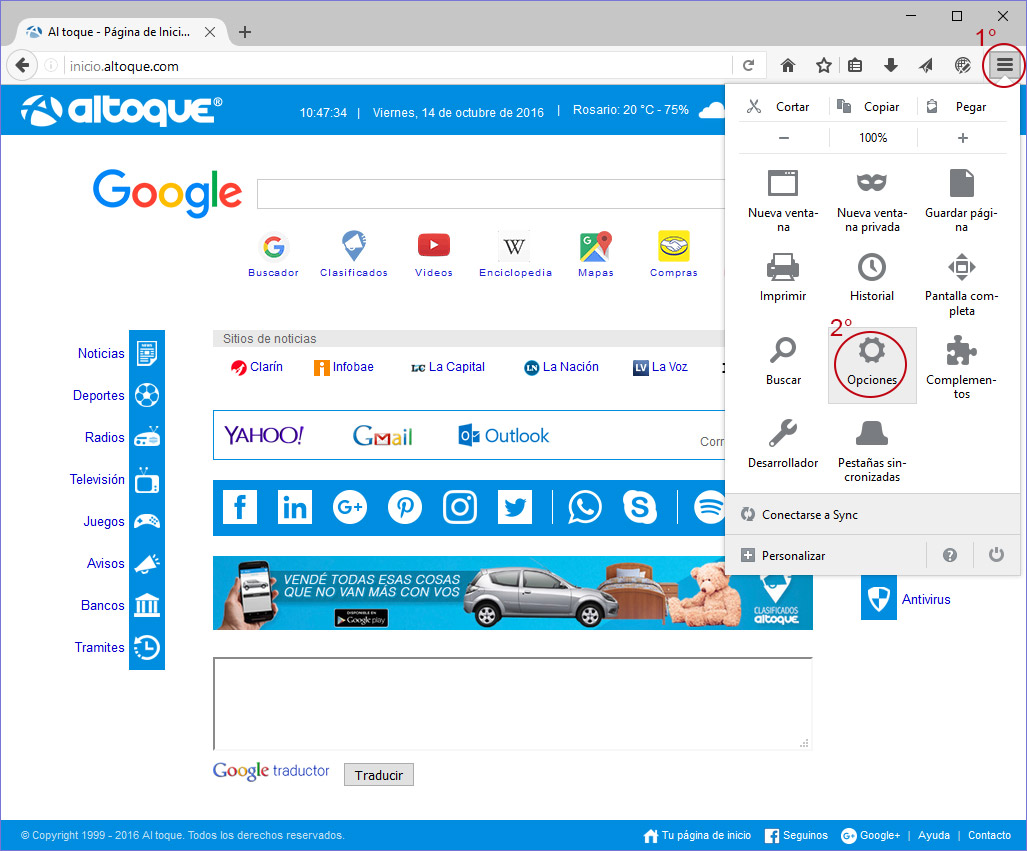Click the power quit icon in menu

click(996, 555)
